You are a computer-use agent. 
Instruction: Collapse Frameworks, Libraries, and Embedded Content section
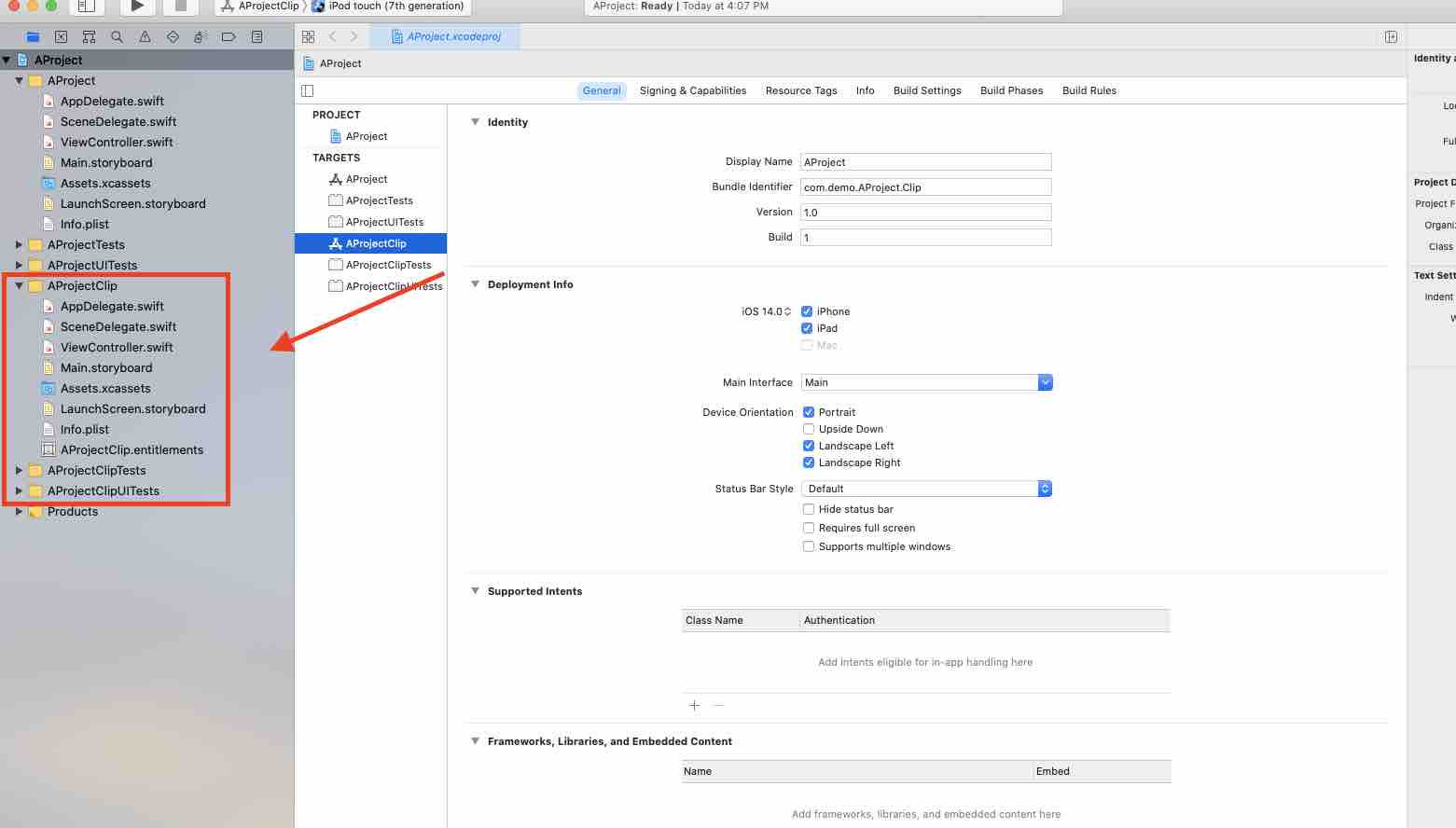point(475,741)
